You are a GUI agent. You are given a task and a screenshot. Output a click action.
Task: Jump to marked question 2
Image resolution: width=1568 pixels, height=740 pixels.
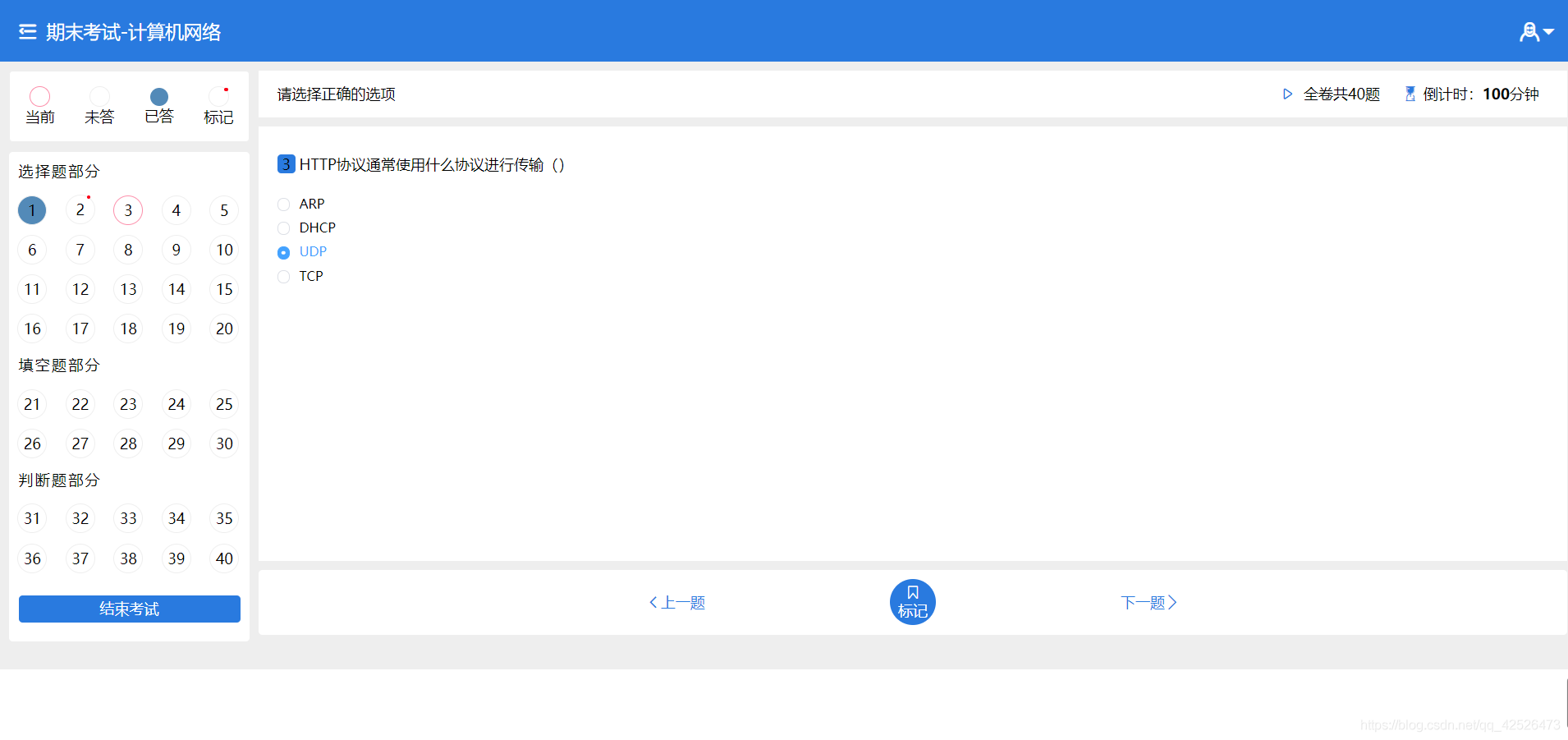click(80, 210)
